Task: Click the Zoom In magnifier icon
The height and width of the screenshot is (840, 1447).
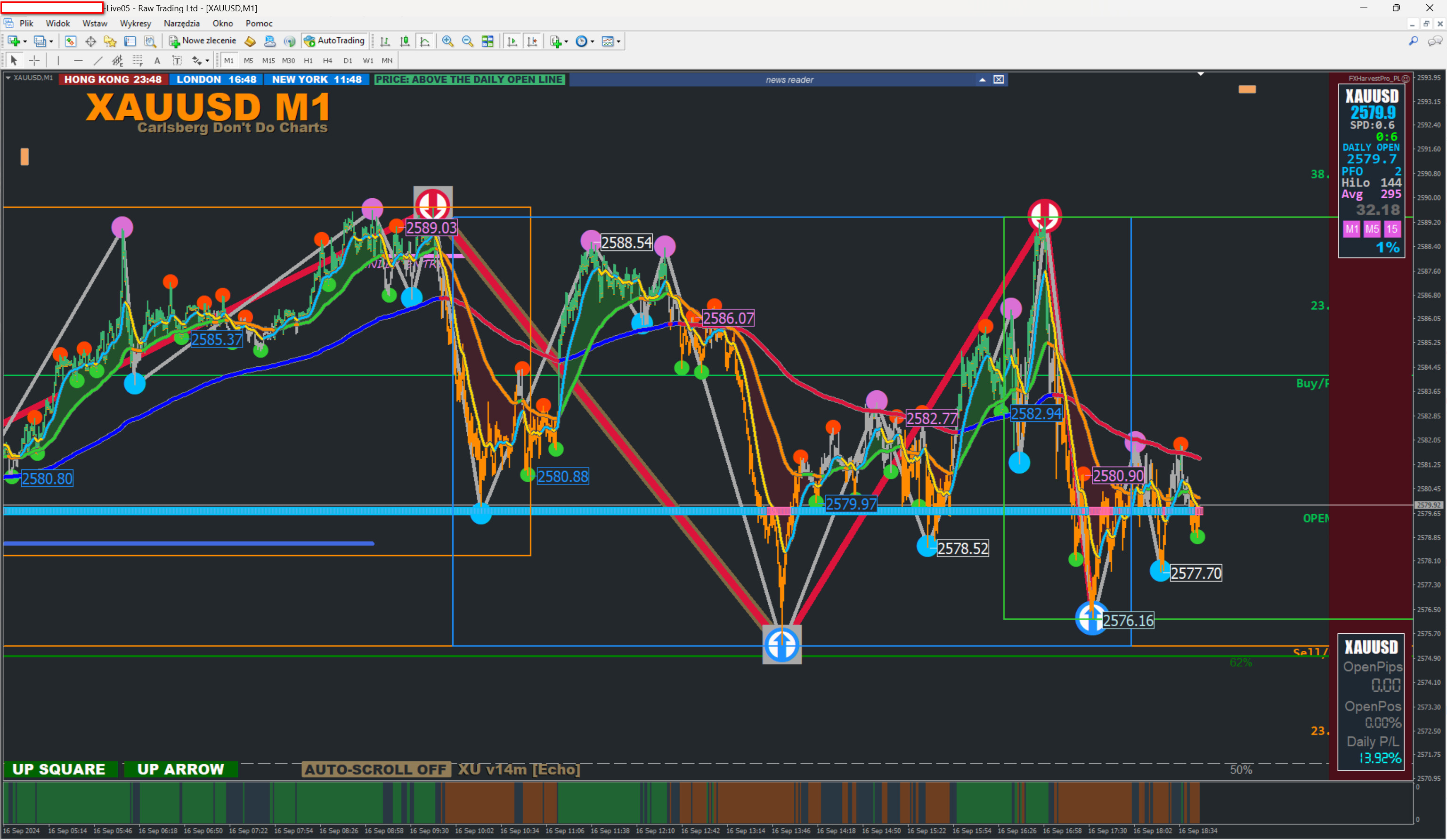Action: click(x=447, y=41)
